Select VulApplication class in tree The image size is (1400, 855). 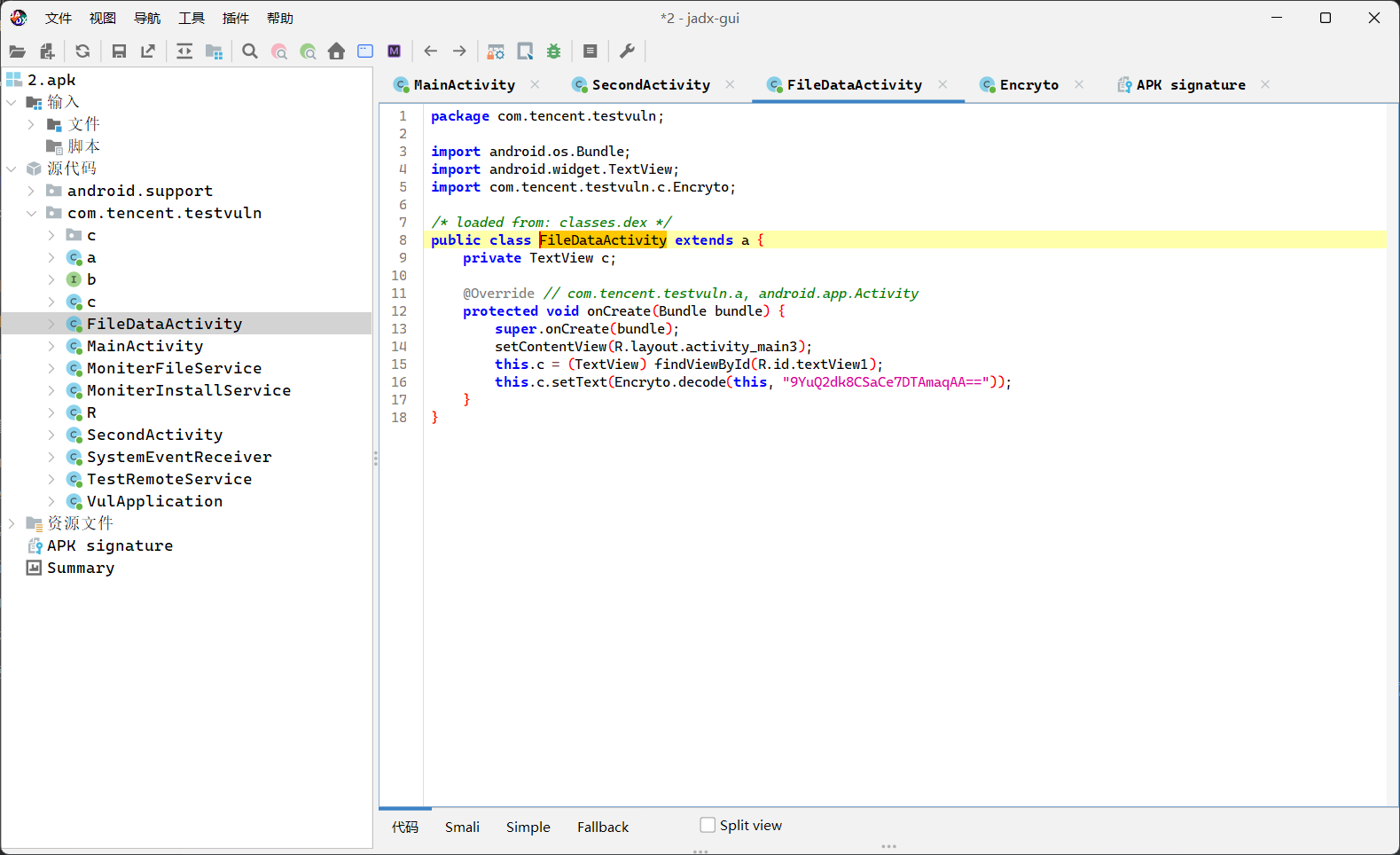tap(154, 501)
